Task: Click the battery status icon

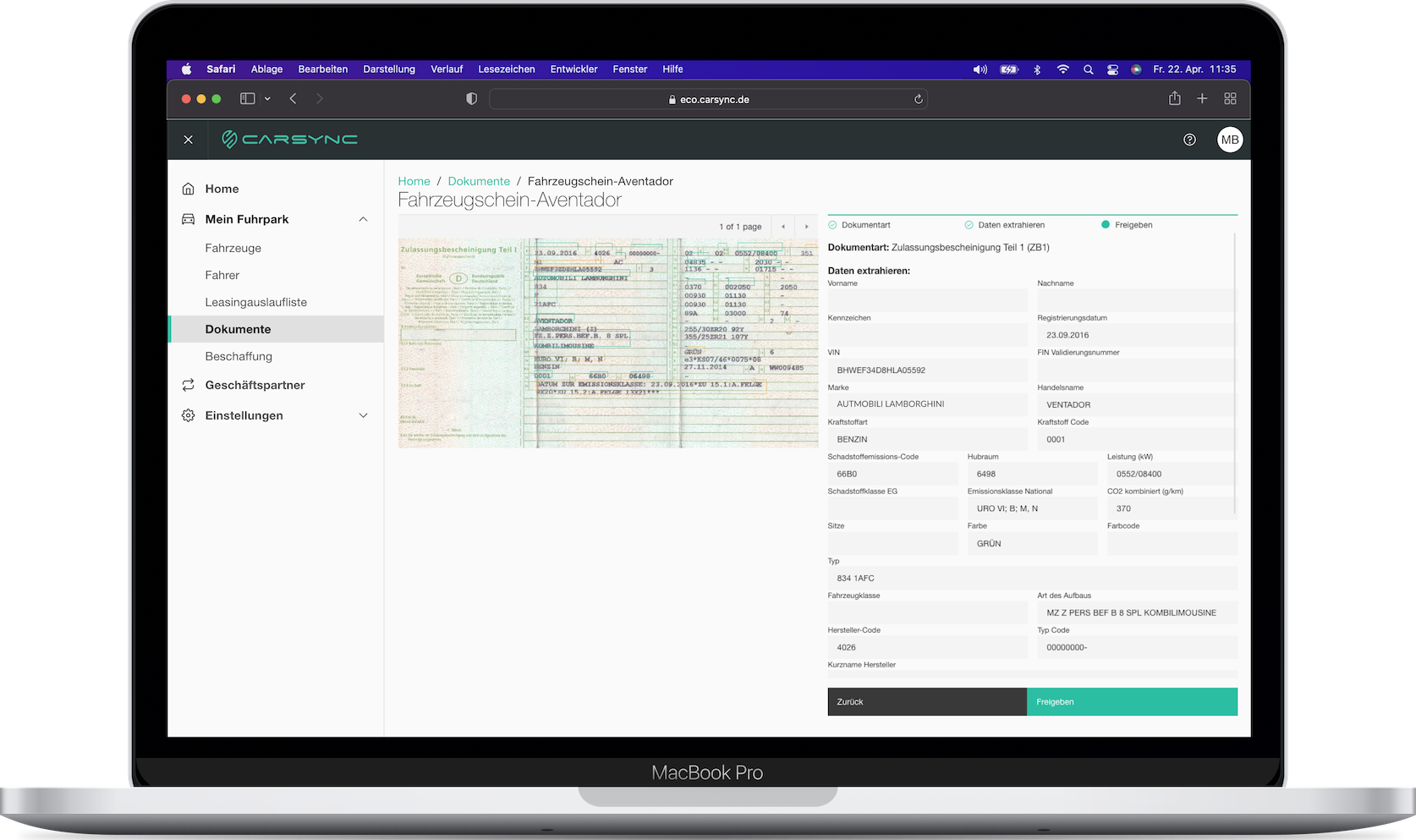Action: (1009, 69)
